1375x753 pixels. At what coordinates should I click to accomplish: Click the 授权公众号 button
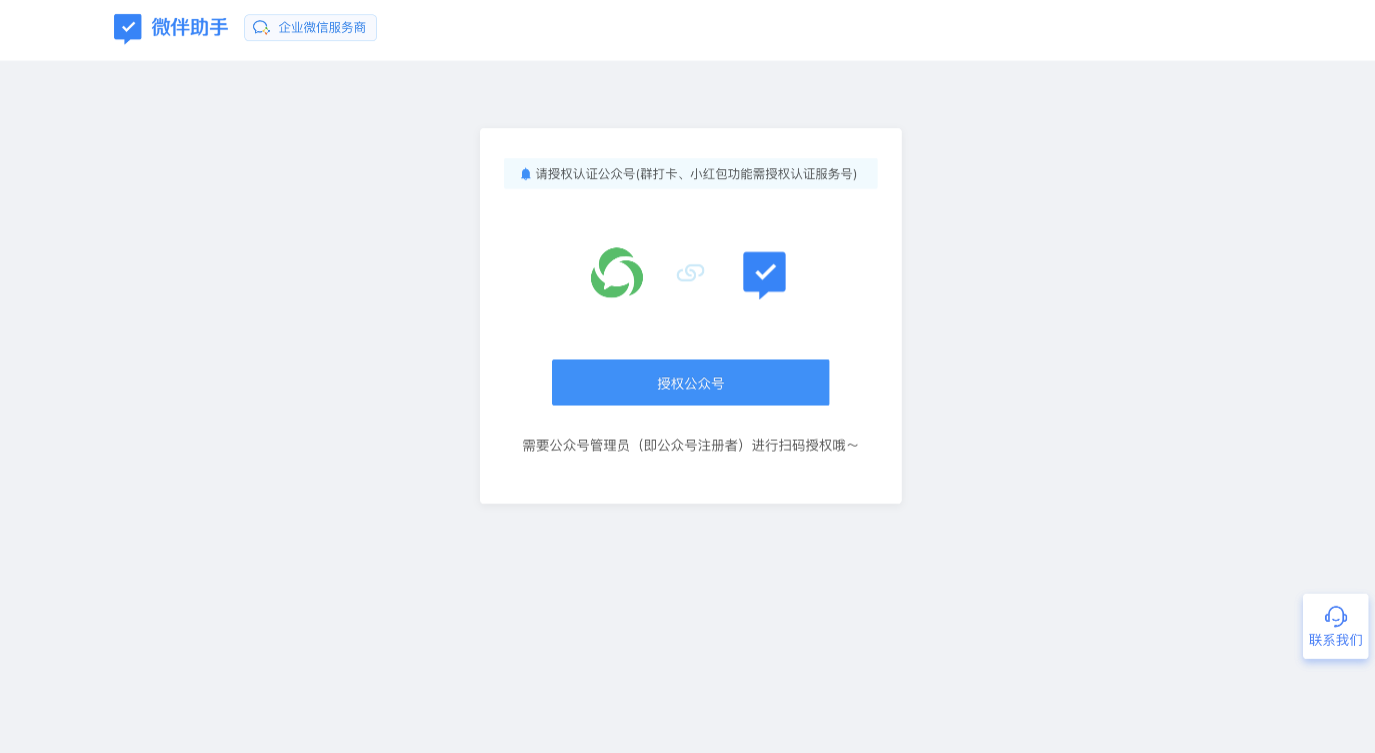click(690, 383)
